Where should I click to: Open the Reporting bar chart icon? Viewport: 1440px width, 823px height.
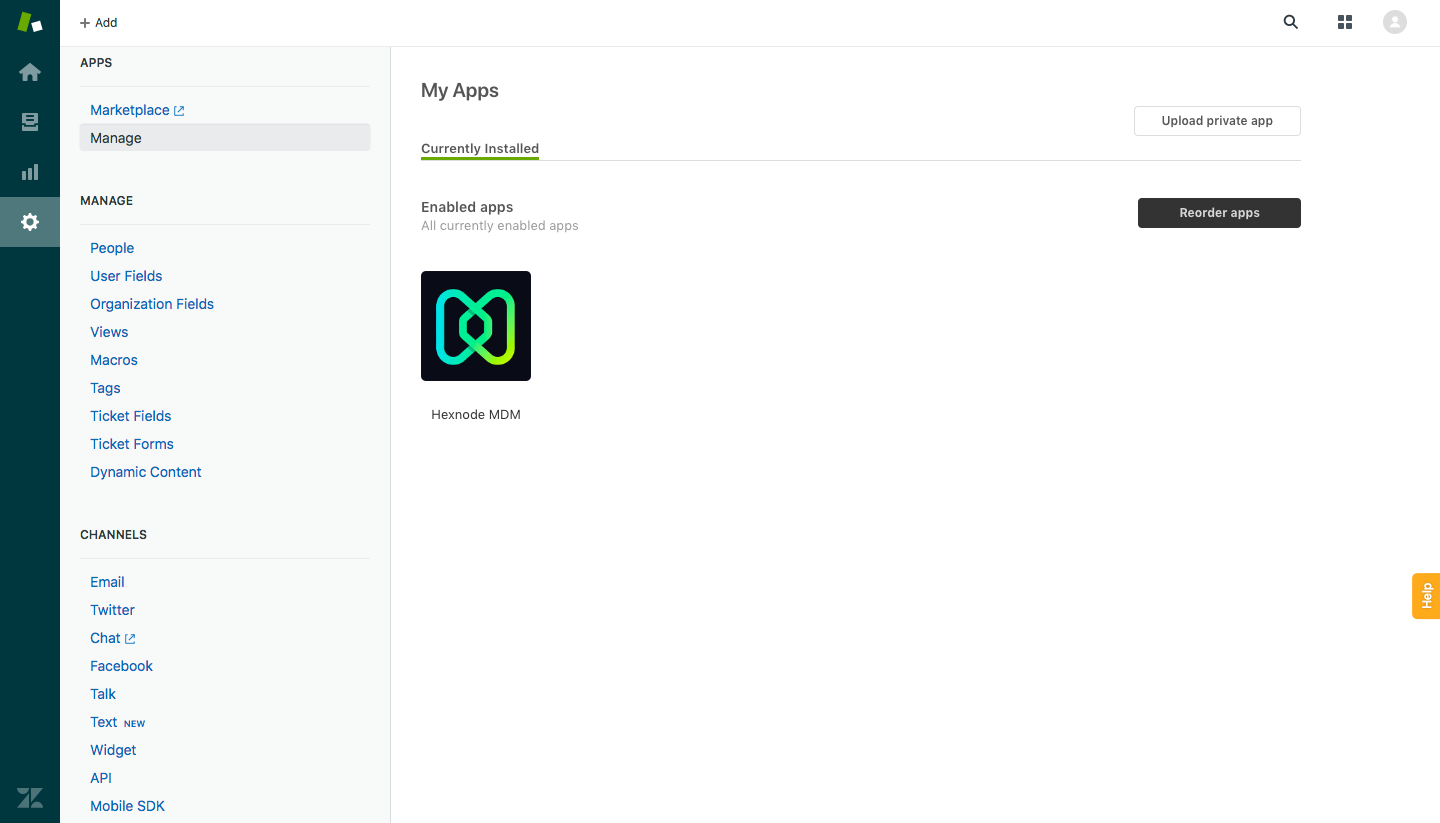pos(30,172)
